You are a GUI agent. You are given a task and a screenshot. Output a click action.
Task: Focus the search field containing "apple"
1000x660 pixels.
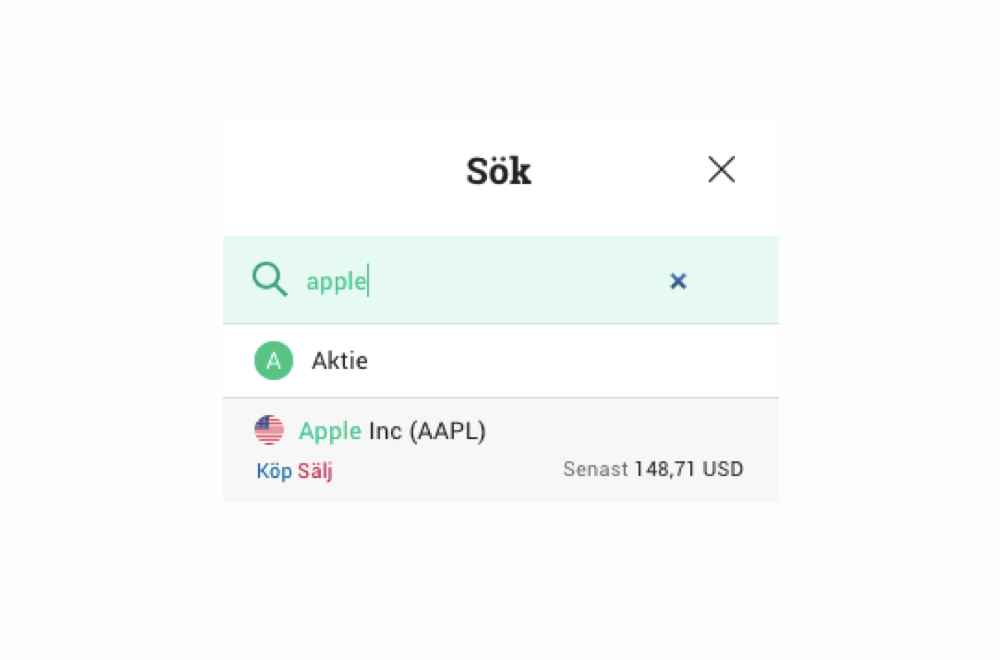coord(337,281)
